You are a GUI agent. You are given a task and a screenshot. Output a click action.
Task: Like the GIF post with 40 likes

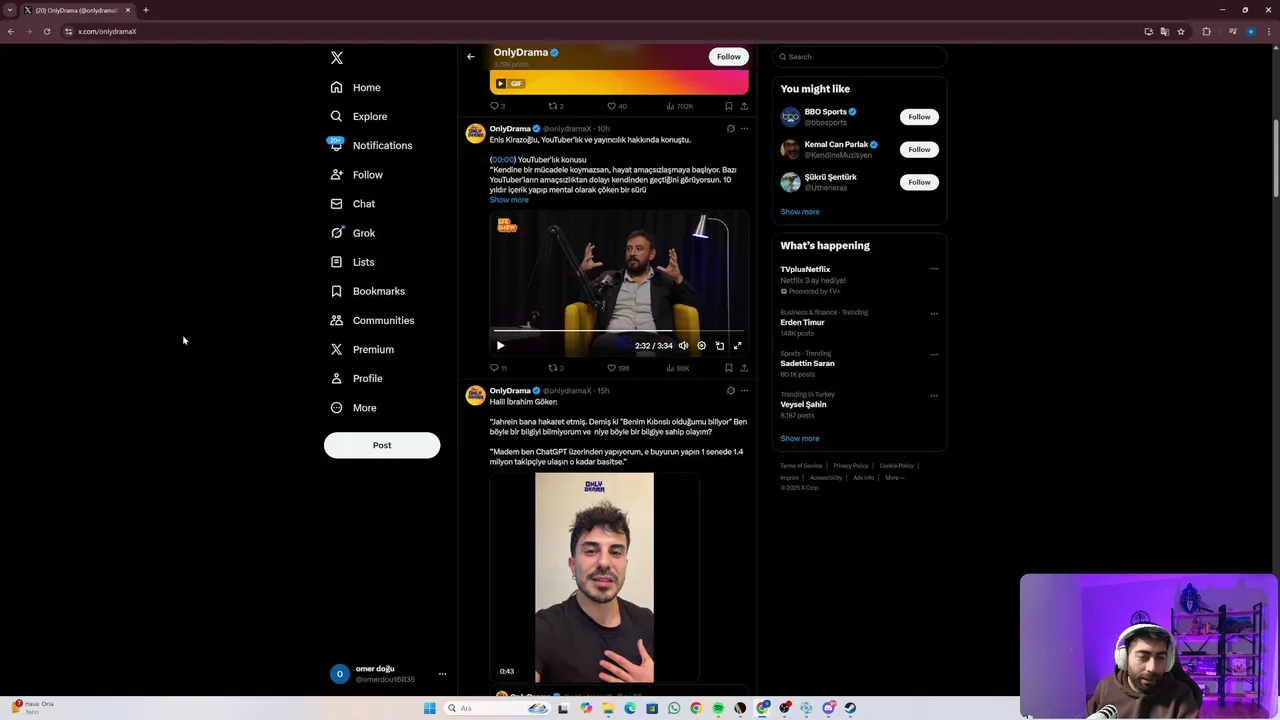(611, 106)
